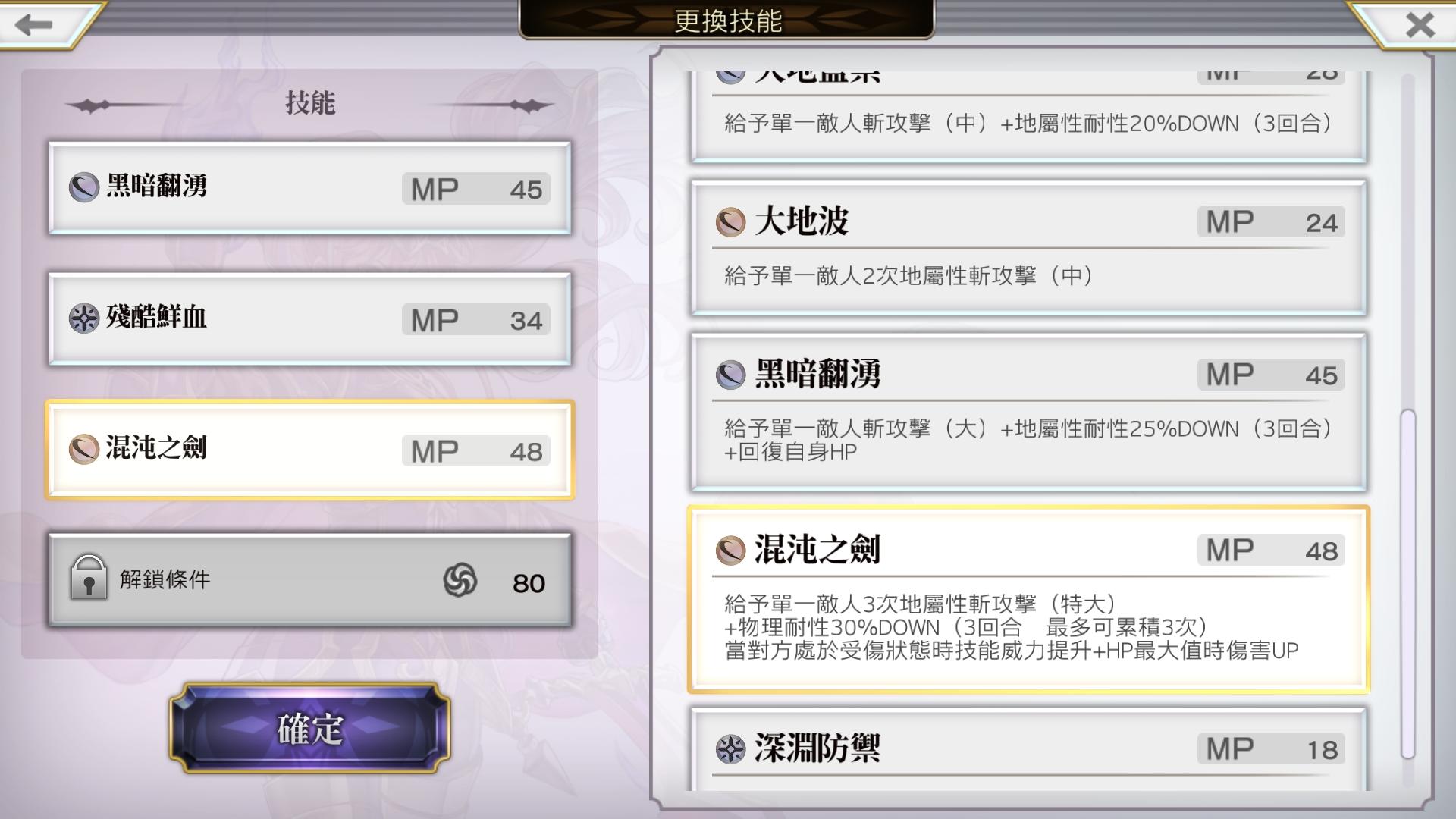
Task: Select the locked 解鎖條件 slot
Action: pyautogui.click(x=309, y=580)
